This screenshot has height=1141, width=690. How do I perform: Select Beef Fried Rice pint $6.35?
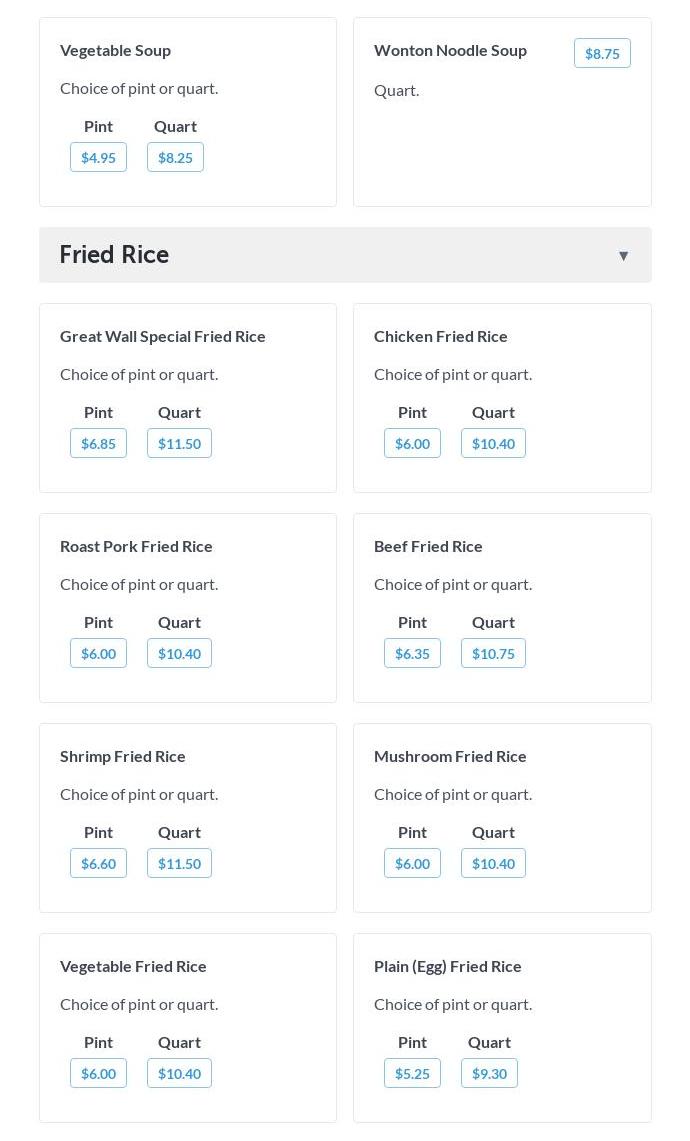pos(412,654)
